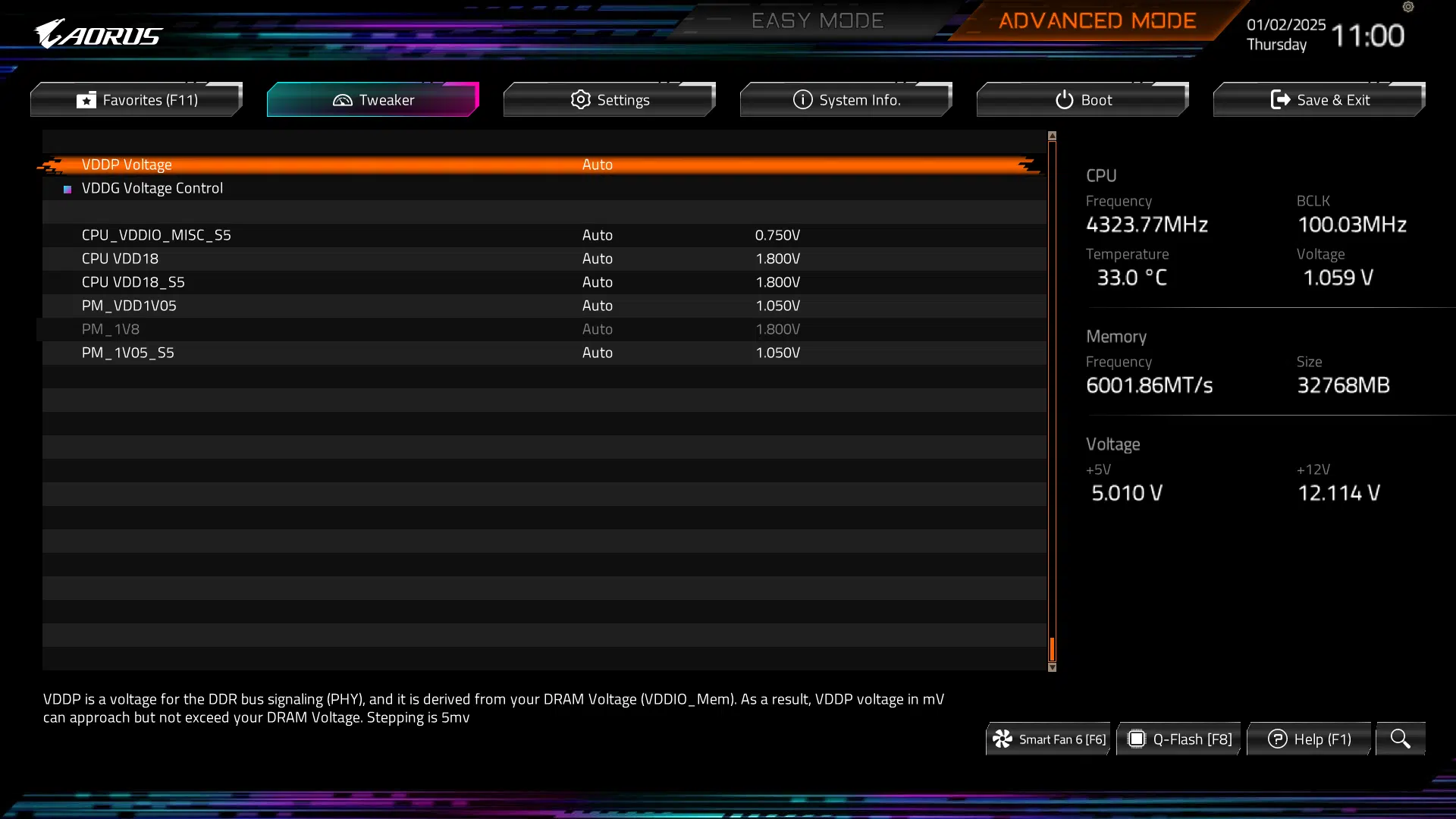Image resolution: width=1456 pixels, height=819 pixels.
Task: Click the 1.800V value for CPU VDD18
Action: (777, 259)
